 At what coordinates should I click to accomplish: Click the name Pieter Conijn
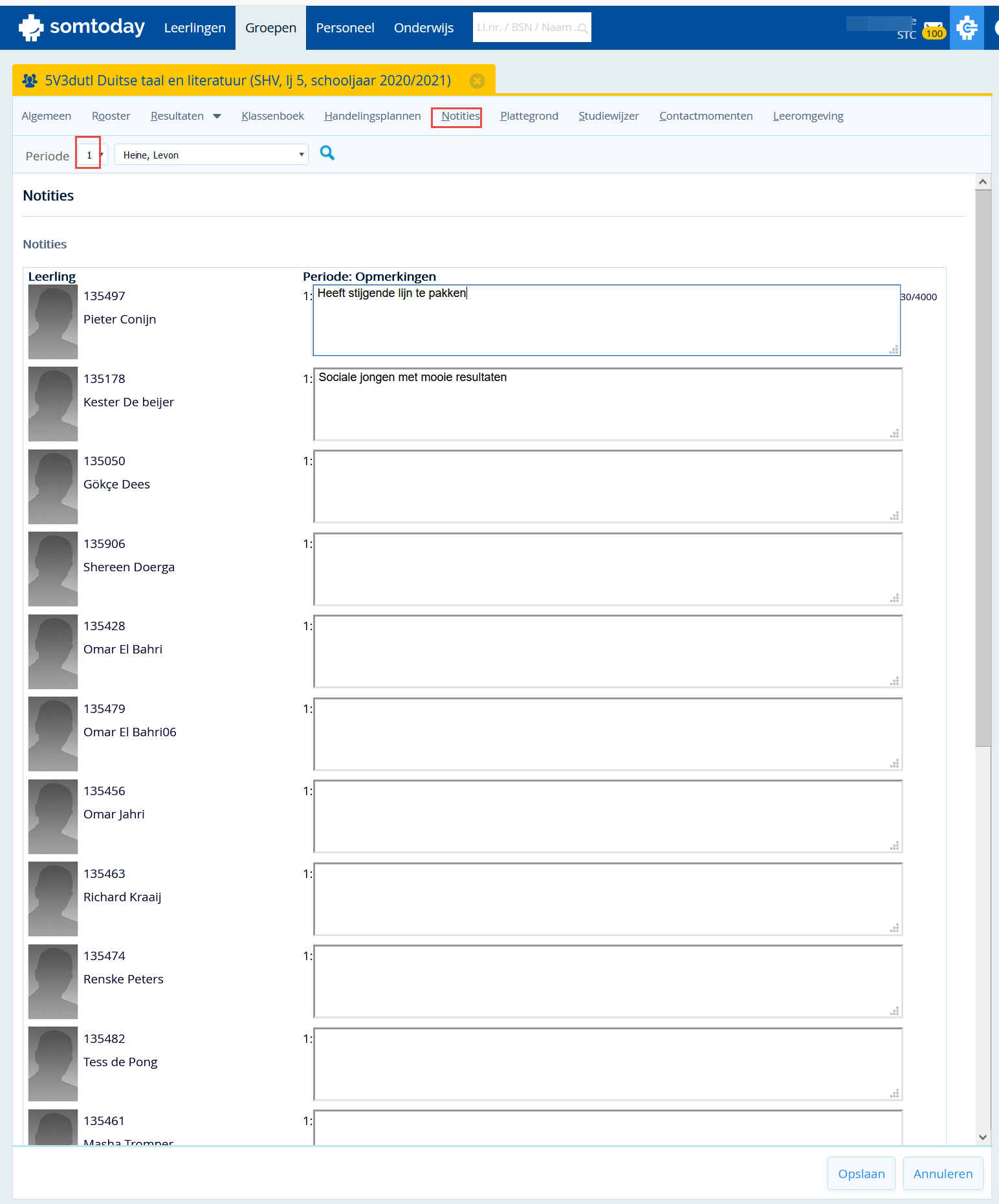(x=120, y=320)
